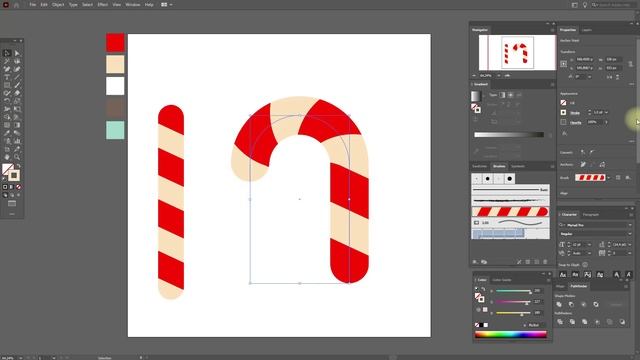640x360 pixels.
Task: Select the Gradient tool in toolbar
Action: click(17, 125)
